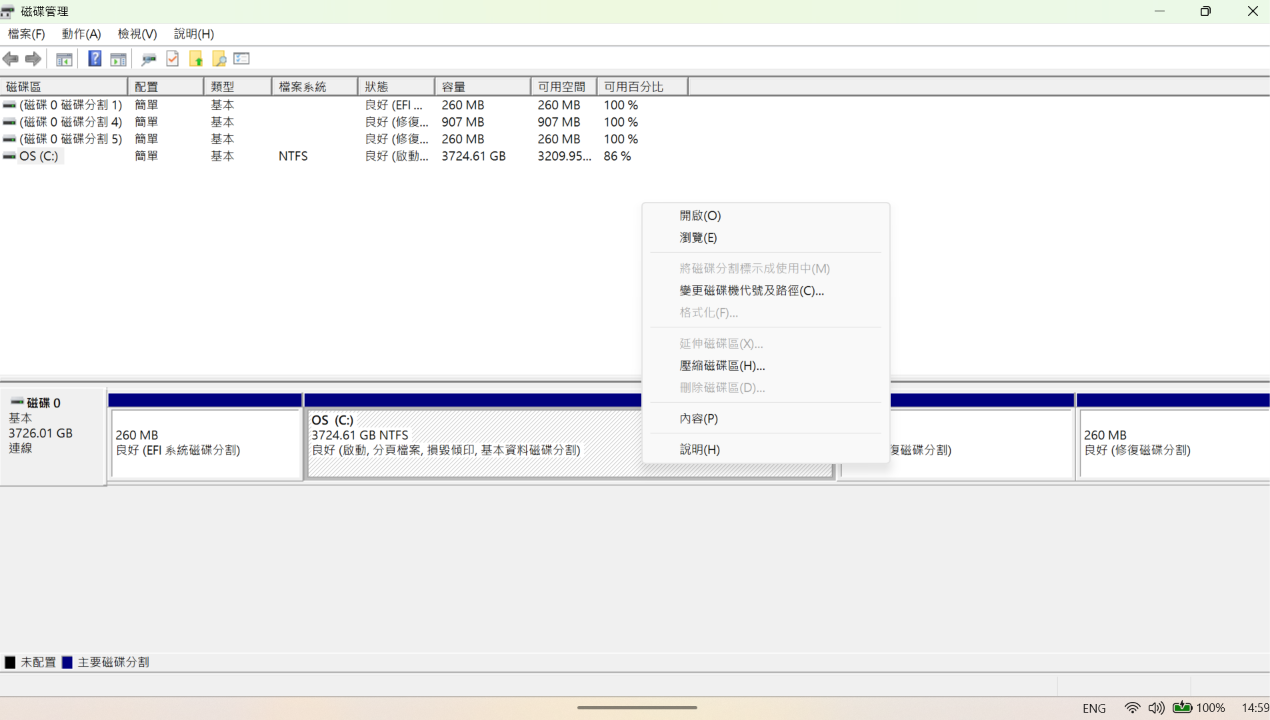Choose 內容(P) from the context menu
This screenshot has height=720, width=1270.
(766, 419)
